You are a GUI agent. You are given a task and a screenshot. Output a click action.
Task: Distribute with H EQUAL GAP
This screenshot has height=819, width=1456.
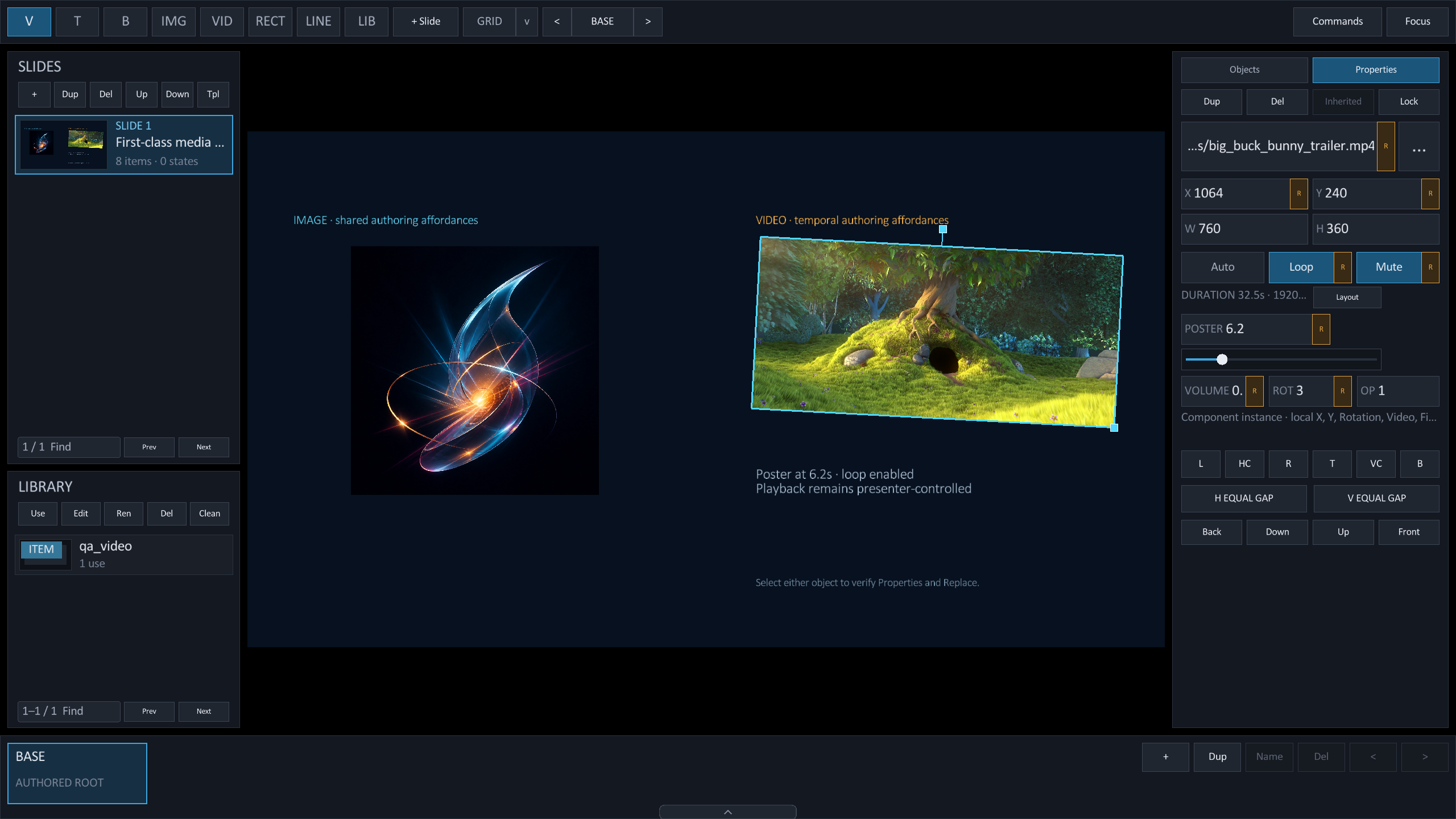pos(1244,499)
